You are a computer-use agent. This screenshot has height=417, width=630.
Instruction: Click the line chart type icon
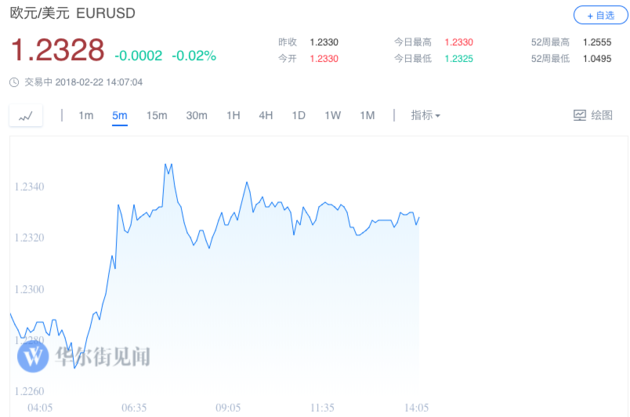(x=26, y=116)
